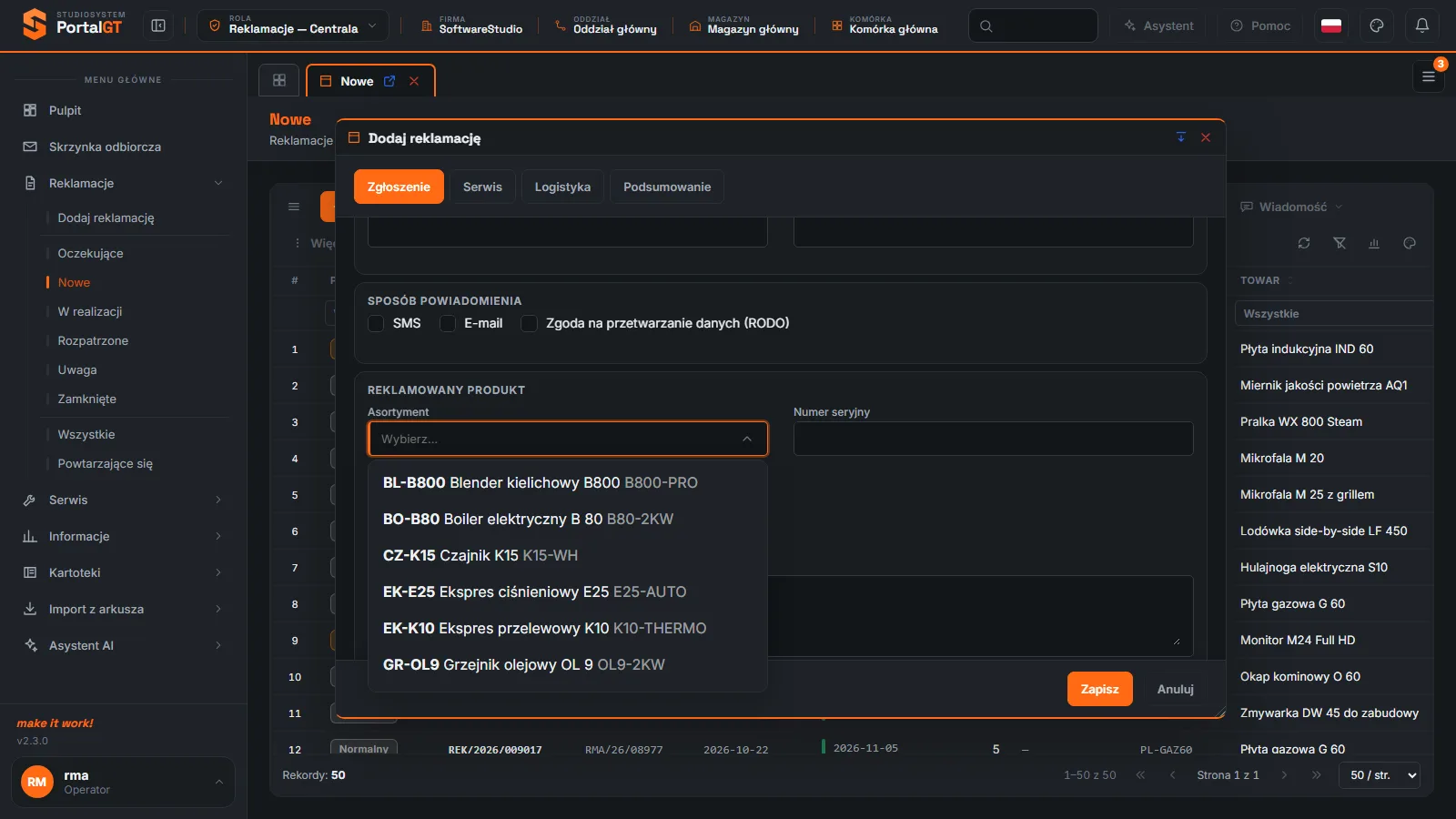
Task: Click the table hamburger menu icon
Action: tap(294, 207)
